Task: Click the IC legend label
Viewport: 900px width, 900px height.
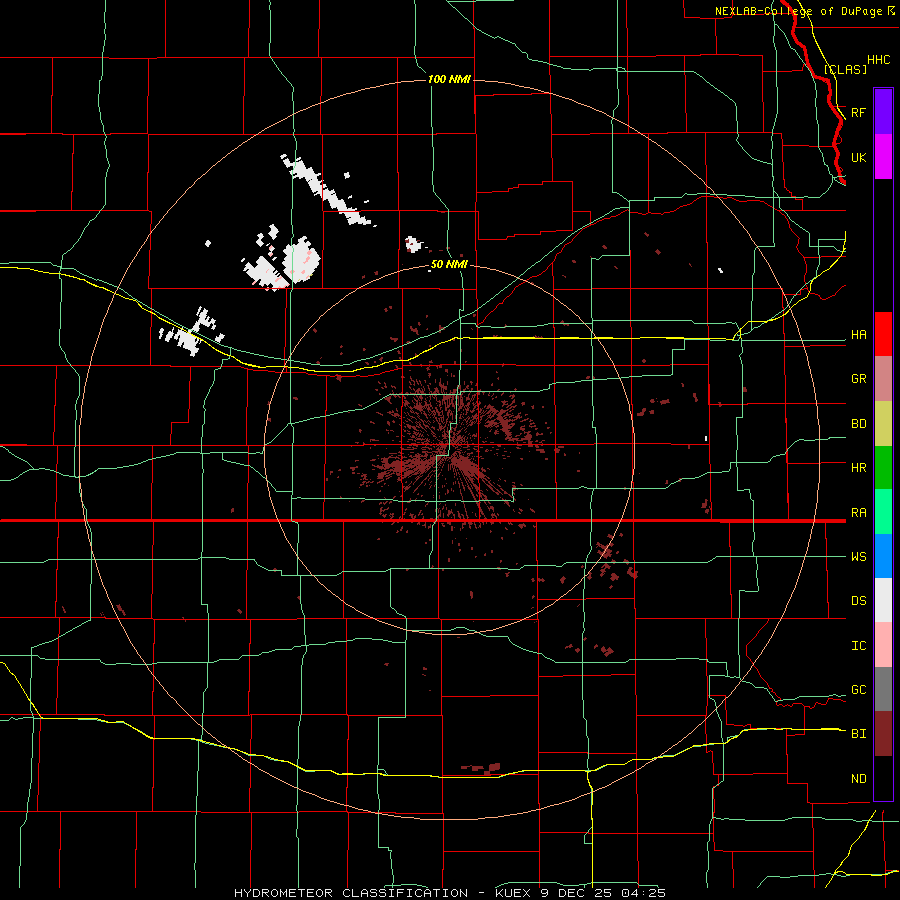Action: [x=859, y=646]
